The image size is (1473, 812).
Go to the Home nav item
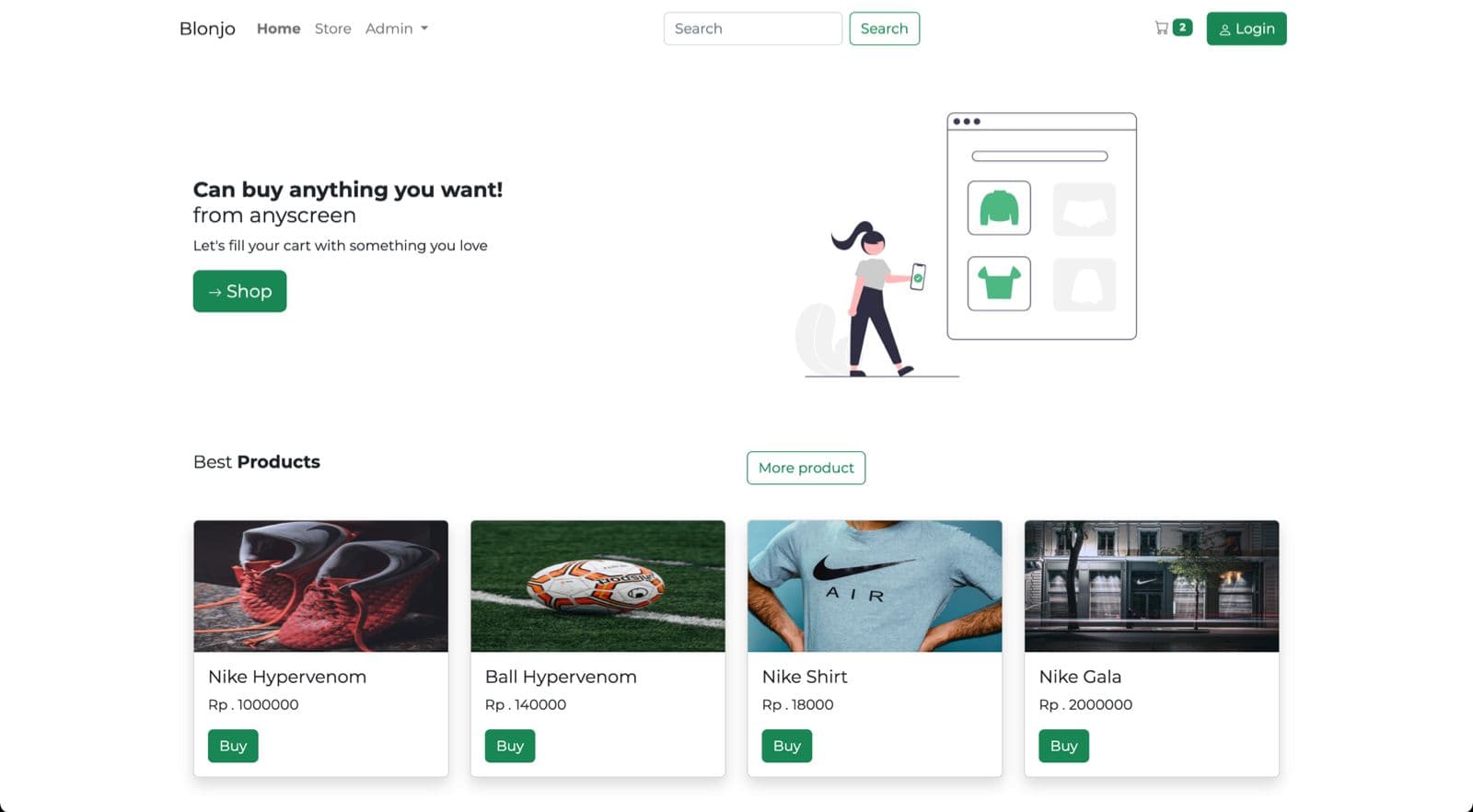point(278,29)
